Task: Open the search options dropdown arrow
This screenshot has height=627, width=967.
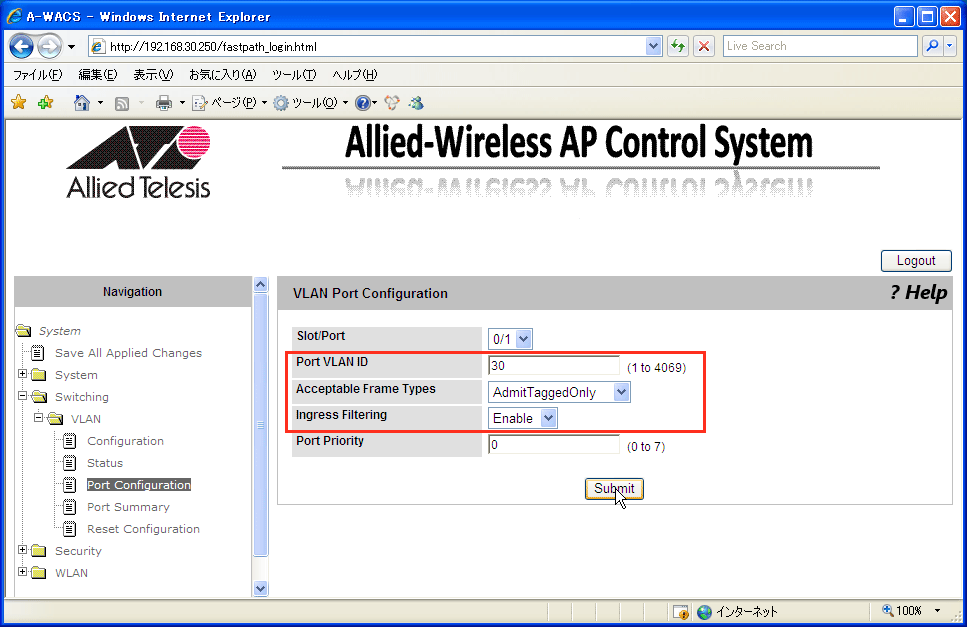Action: tap(950, 46)
